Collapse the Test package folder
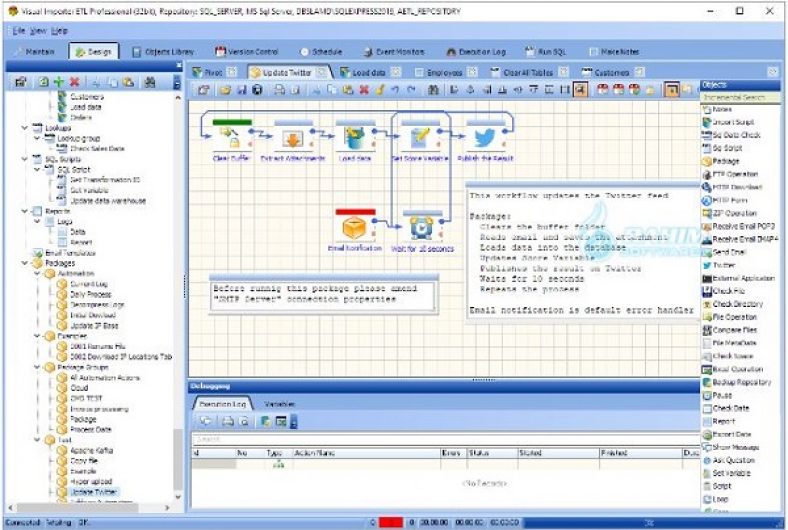 pyautogui.click(x=37, y=440)
